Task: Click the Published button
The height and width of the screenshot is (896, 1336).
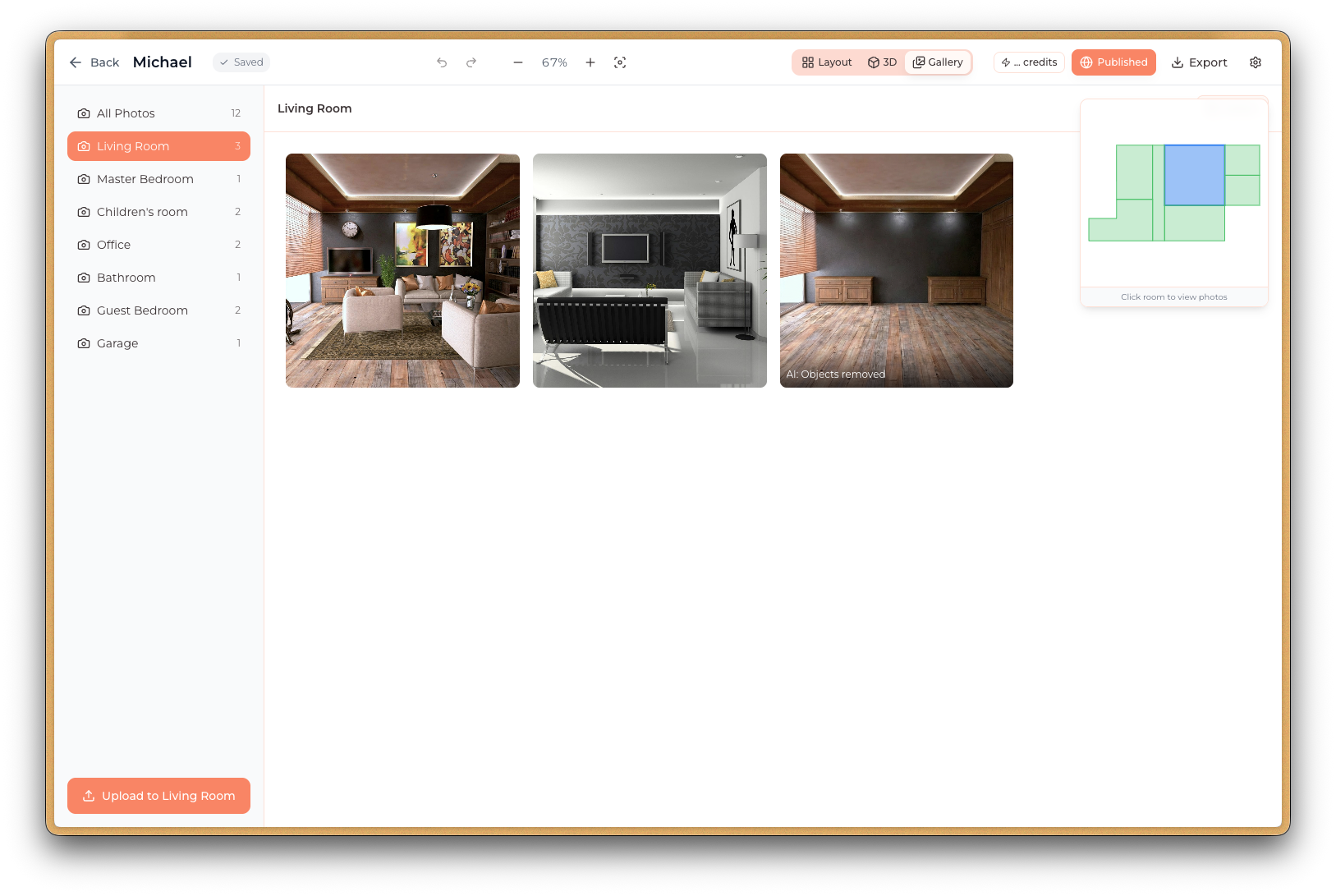Action: pyautogui.click(x=1113, y=62)
